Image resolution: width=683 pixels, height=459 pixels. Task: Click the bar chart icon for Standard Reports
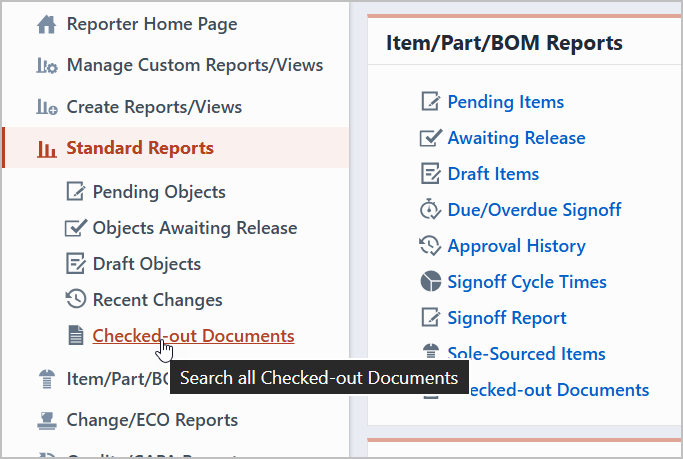[47, 149]
